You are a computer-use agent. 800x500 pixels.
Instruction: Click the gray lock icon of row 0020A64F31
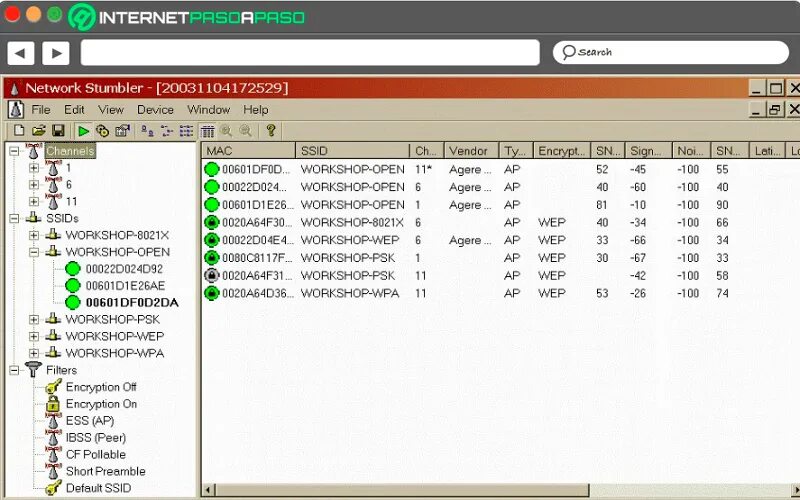(x=211, y=276)
